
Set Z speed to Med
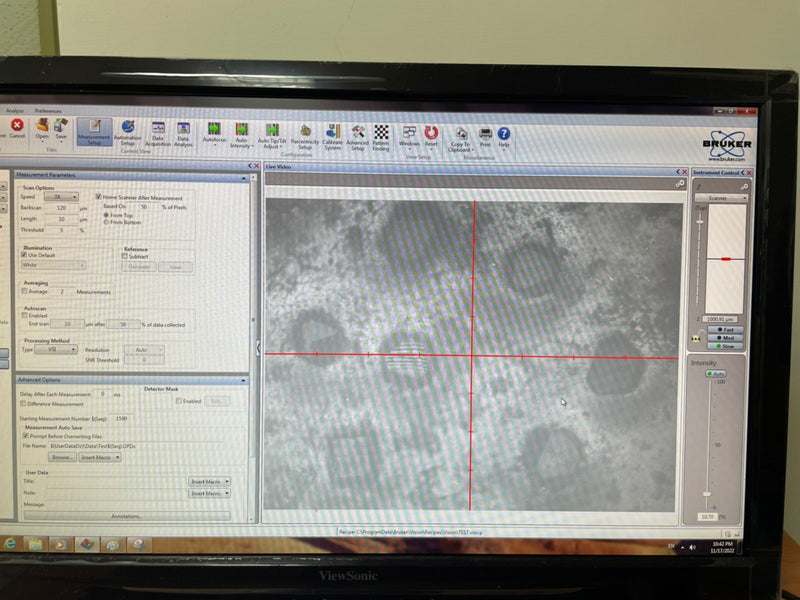click(726, 338)
